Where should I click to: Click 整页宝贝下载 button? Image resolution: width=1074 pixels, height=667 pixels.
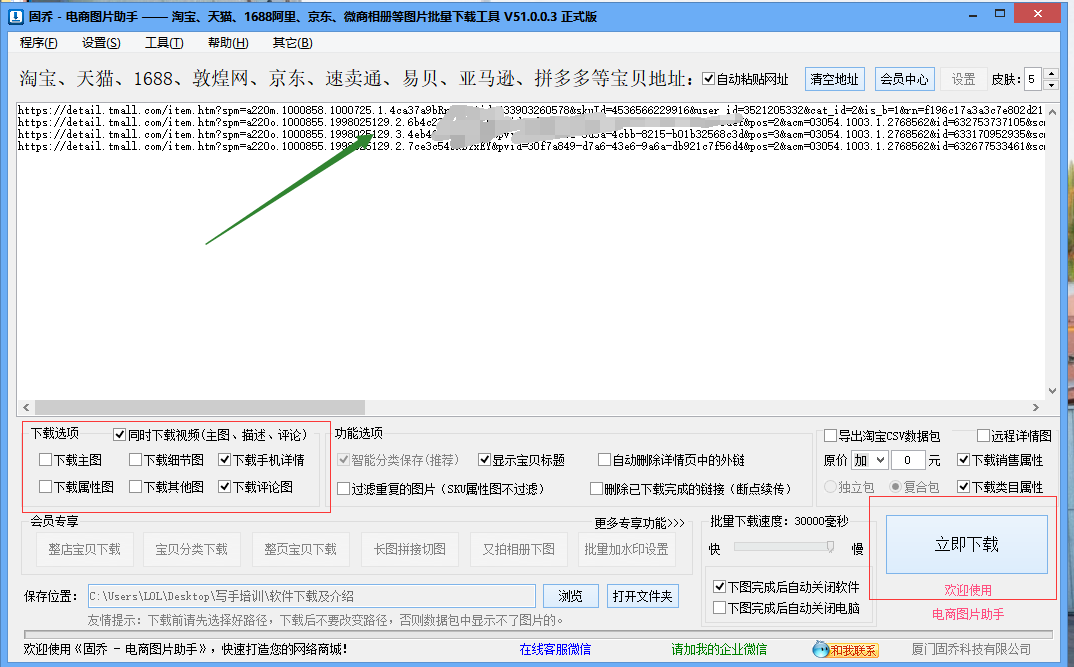[301, 549]
